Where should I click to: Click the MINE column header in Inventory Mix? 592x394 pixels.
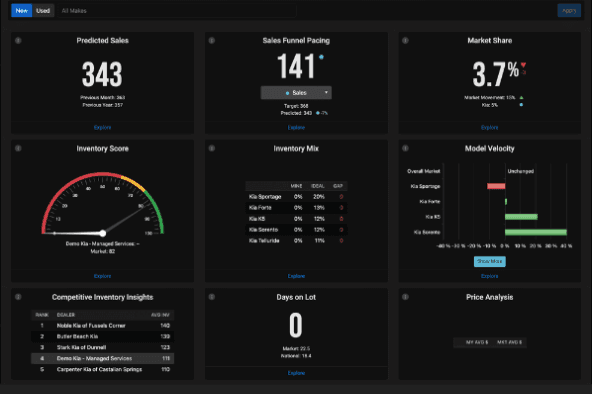(296, 186)
